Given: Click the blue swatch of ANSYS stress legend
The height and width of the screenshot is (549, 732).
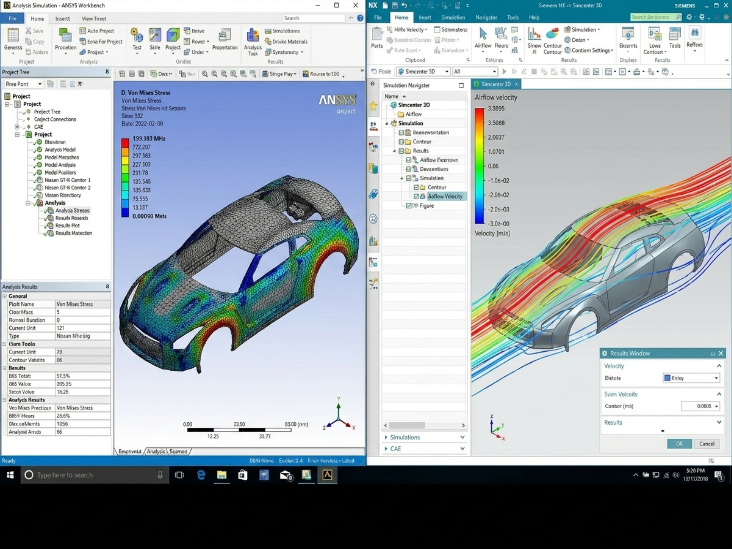Looking at the screenshot, I should (125, 210).
